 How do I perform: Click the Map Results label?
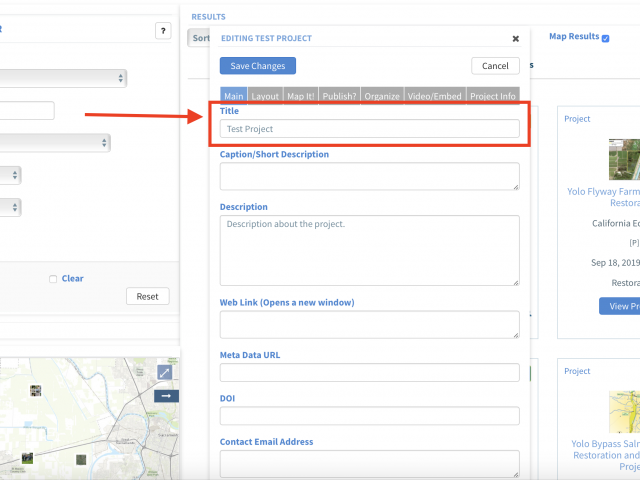coord(574,36)
